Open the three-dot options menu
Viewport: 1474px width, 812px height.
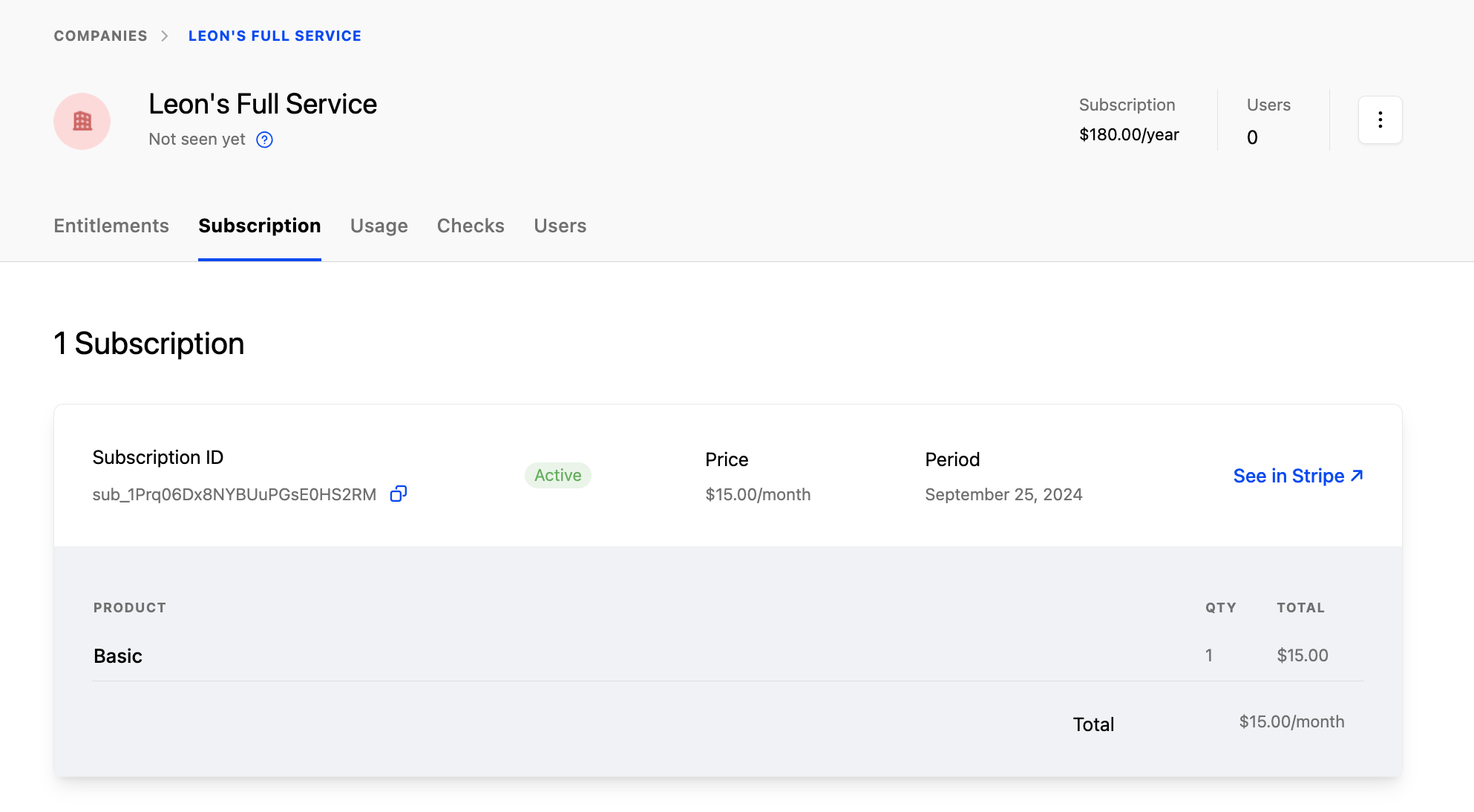coord(1380,119)
